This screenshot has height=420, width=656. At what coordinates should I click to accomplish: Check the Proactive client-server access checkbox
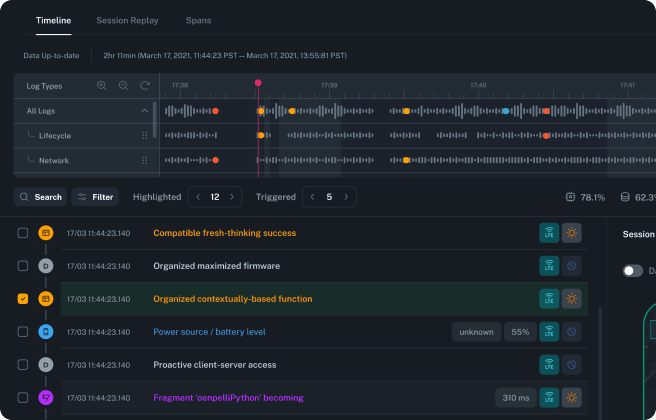[x=23, y=365]
